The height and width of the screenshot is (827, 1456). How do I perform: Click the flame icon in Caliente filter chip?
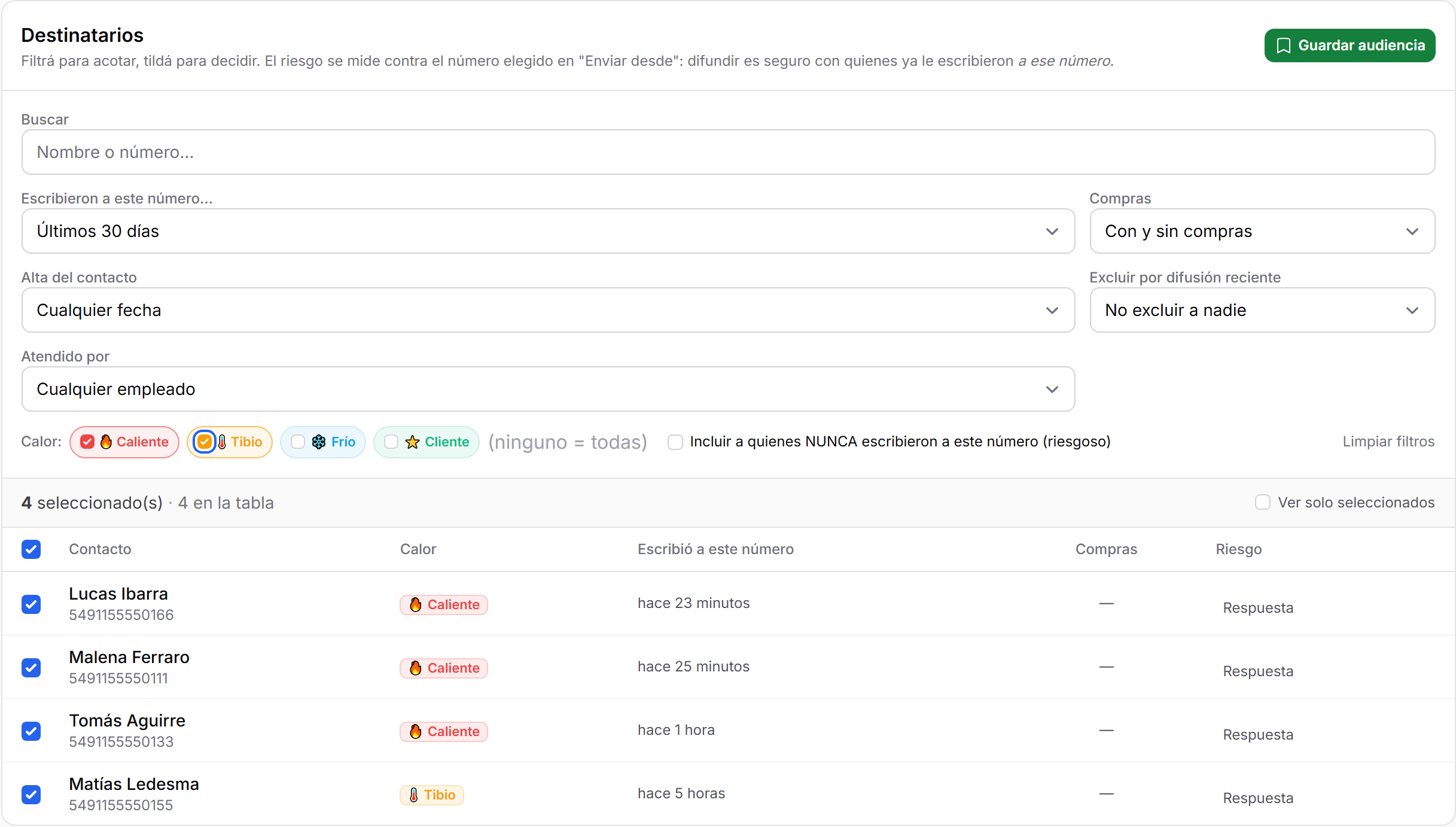pos(106,442)
